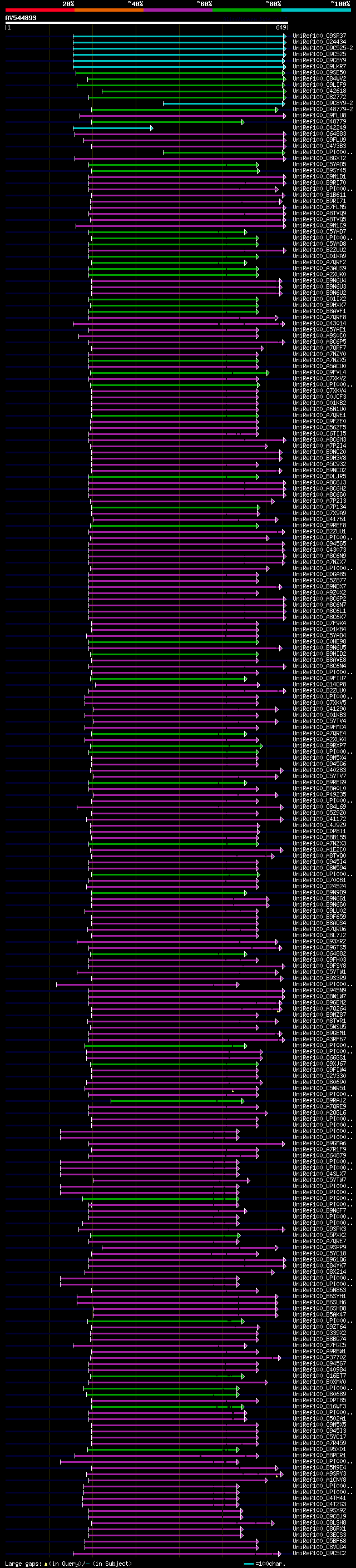This screenshot has height=1568, width=356.
Task: Open the UniRef100_Q9SX92 hit label
Action: 319,1511
